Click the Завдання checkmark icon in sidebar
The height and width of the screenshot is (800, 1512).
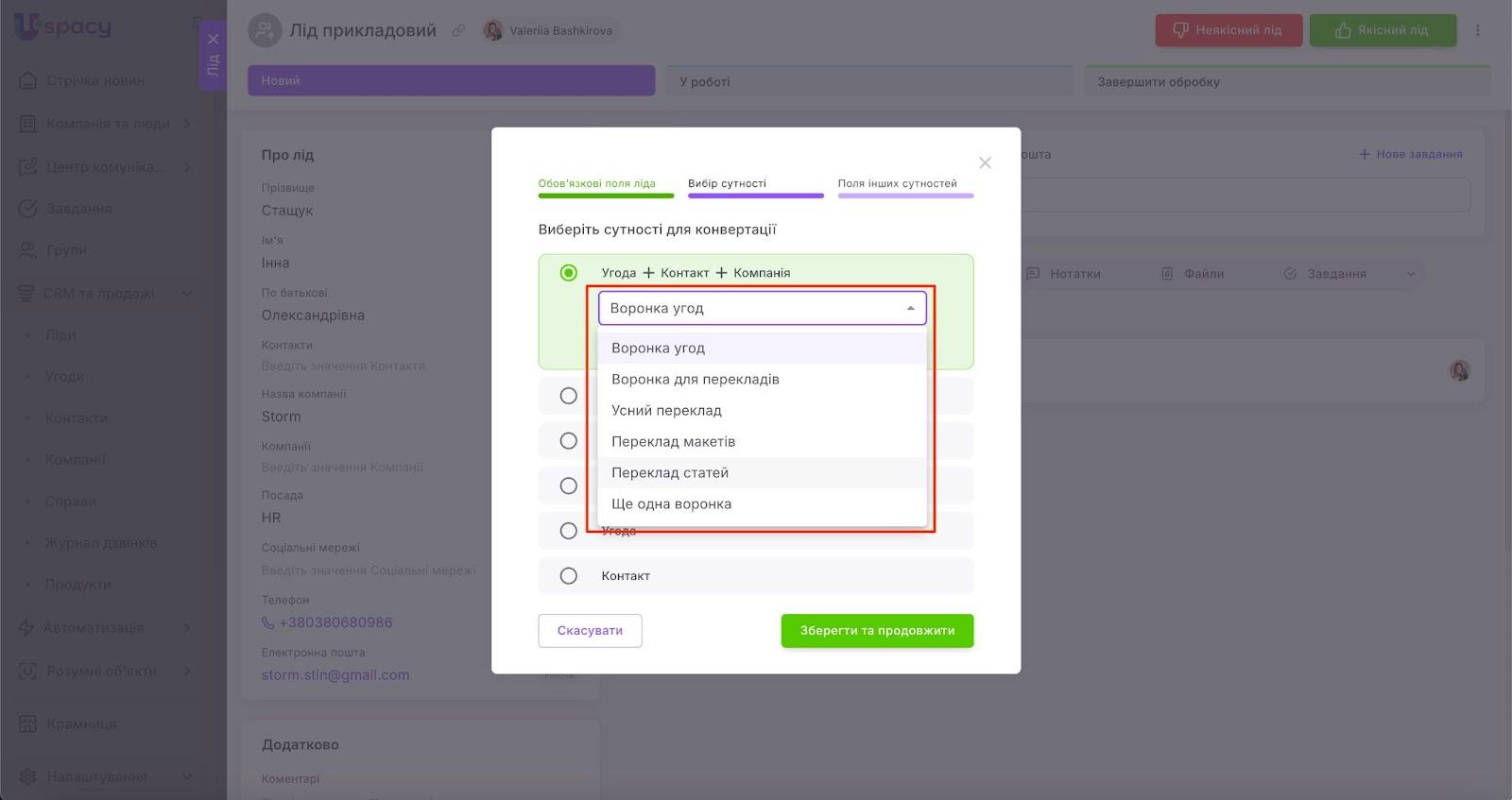pos(28,209)
